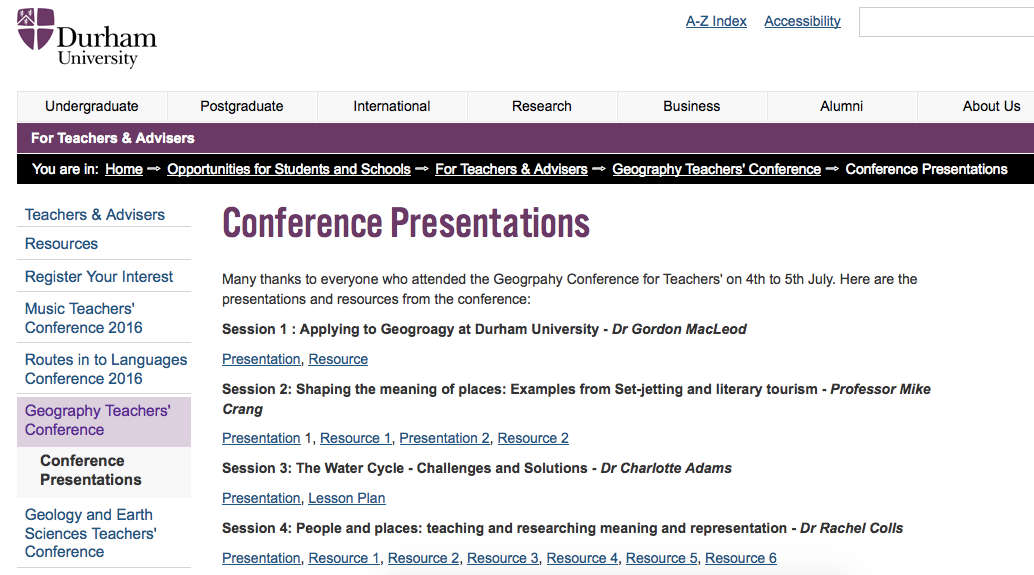Image resolution: width=1034 pixels, height=575 pixels.
Task: Open the A-Z Index link
Action: 716,21
